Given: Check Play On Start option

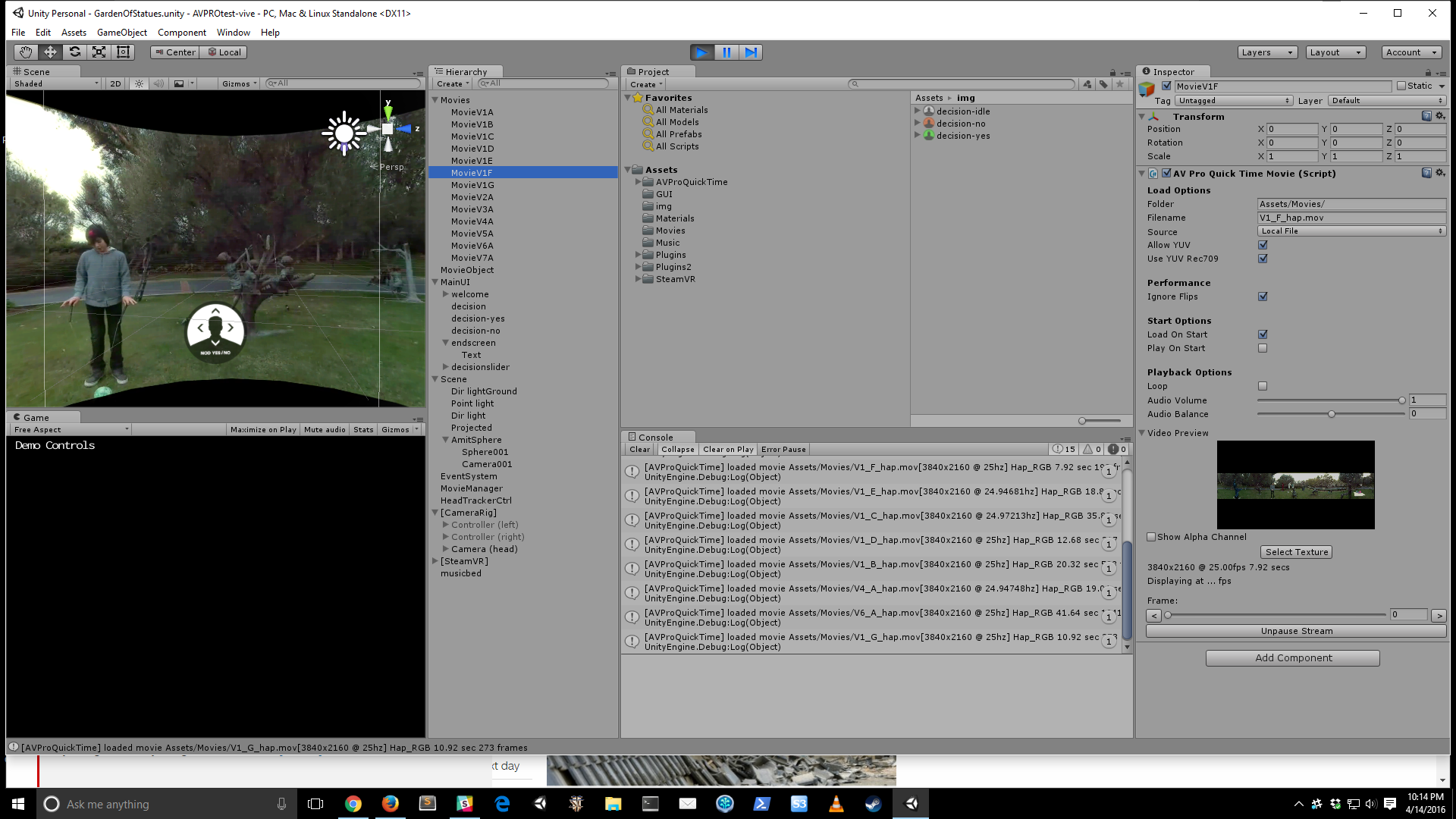Looking at the screenshot, I should (x=1263, y=349).
